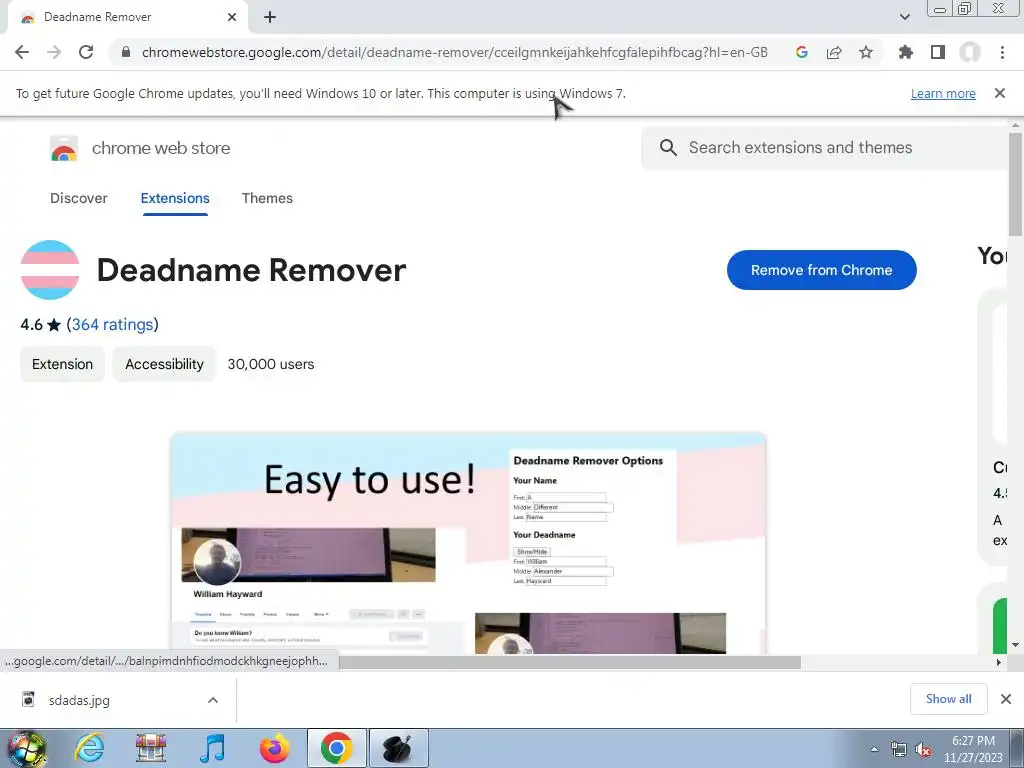
Task: Click the browser forward arrow
Action: 54,52
